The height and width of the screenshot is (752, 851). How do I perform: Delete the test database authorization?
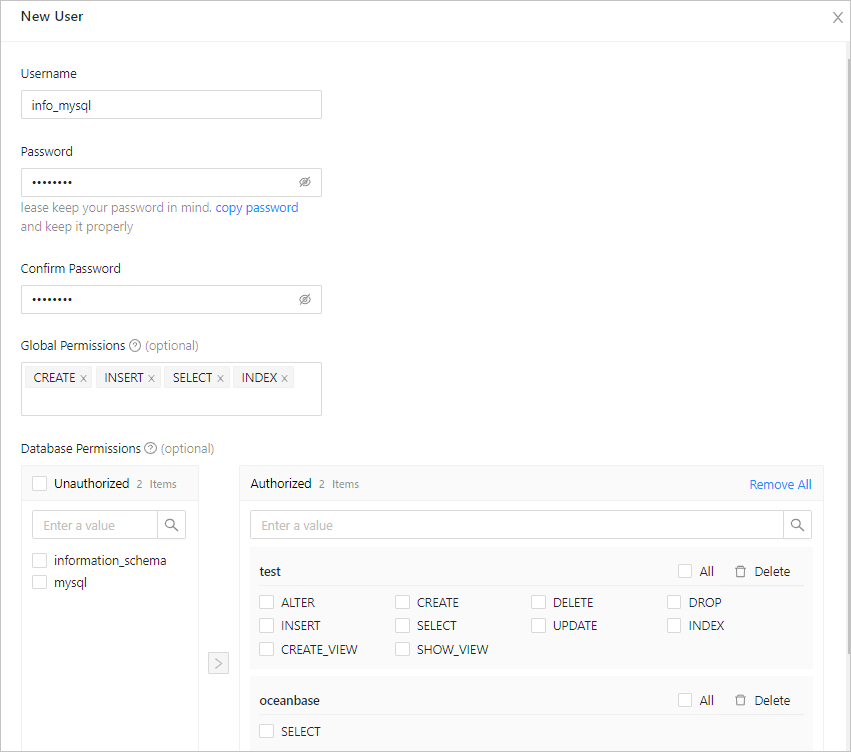pyautogui.click(x=762, y=572)
